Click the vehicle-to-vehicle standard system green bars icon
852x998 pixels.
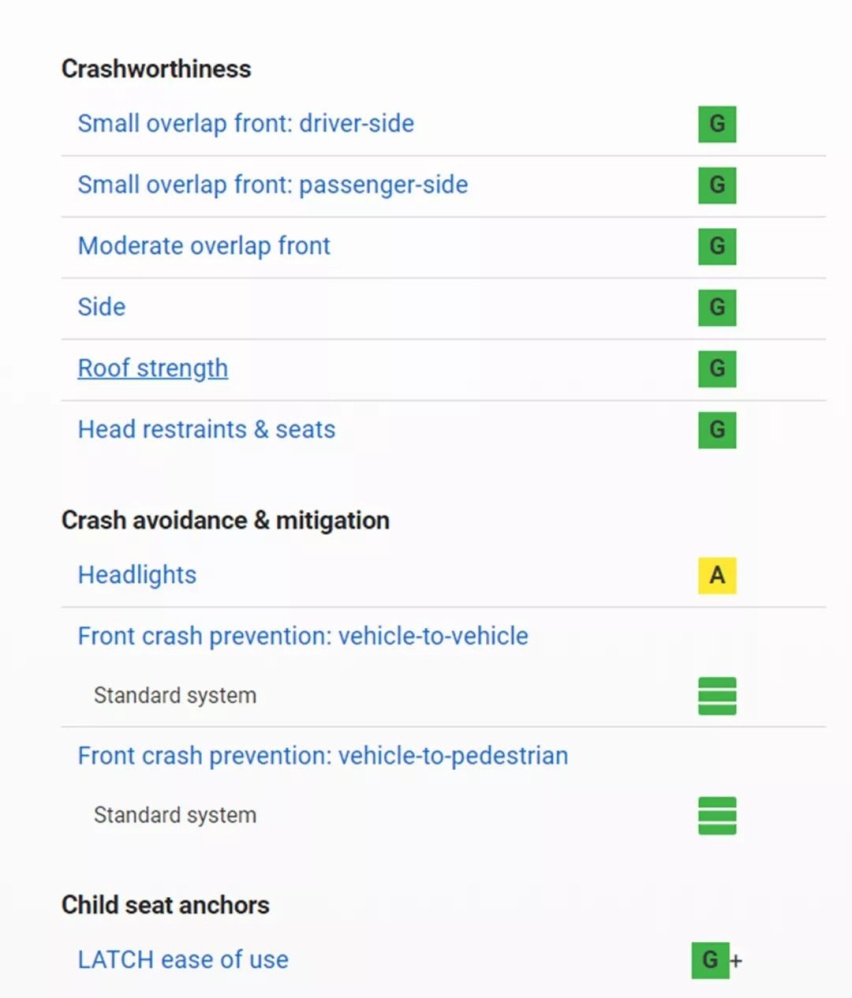tap(717, 696)
